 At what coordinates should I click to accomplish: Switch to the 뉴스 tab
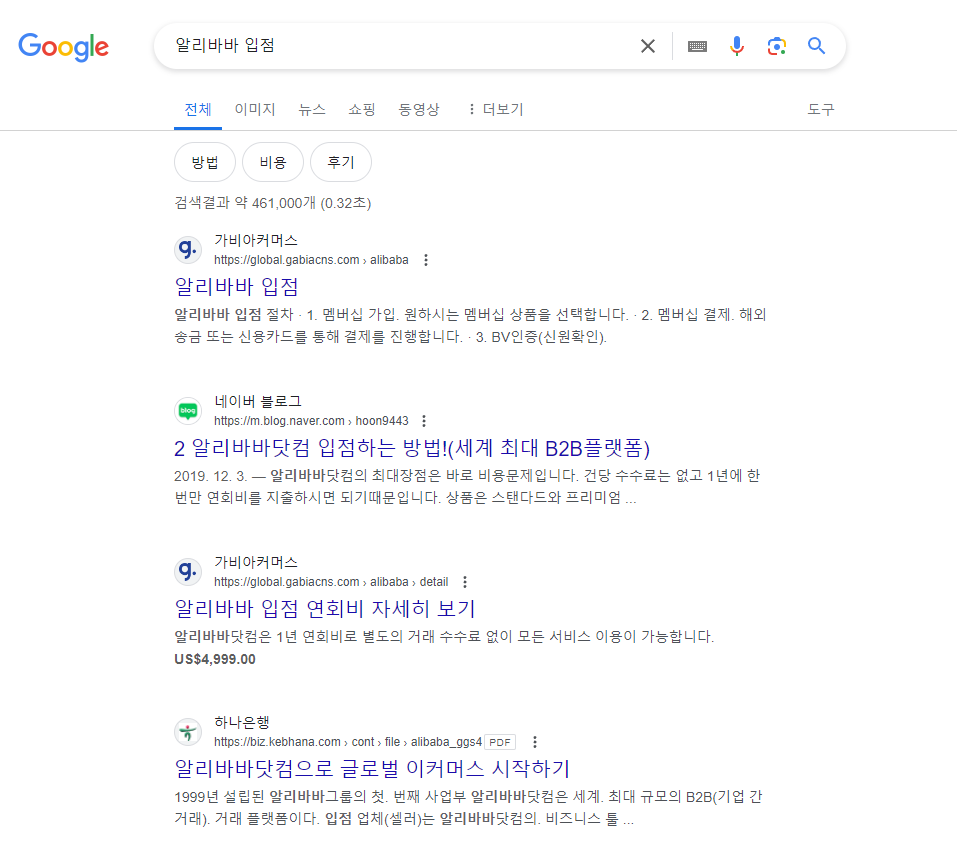(312, 109)
